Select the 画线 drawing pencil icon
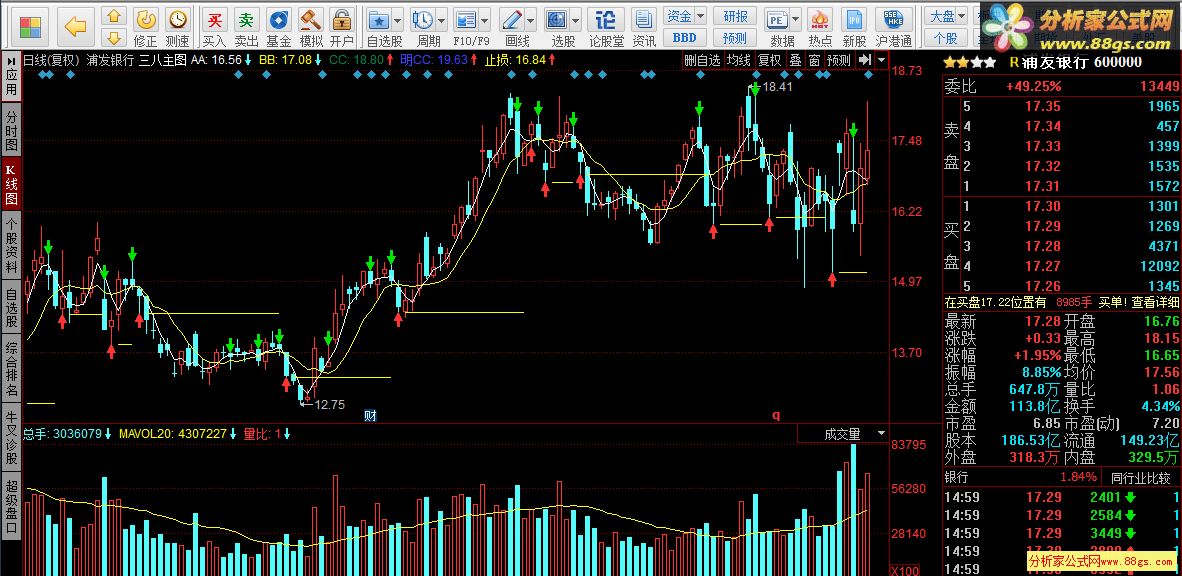Screen dimensions: 1182x576 click(x=512, y=20)
